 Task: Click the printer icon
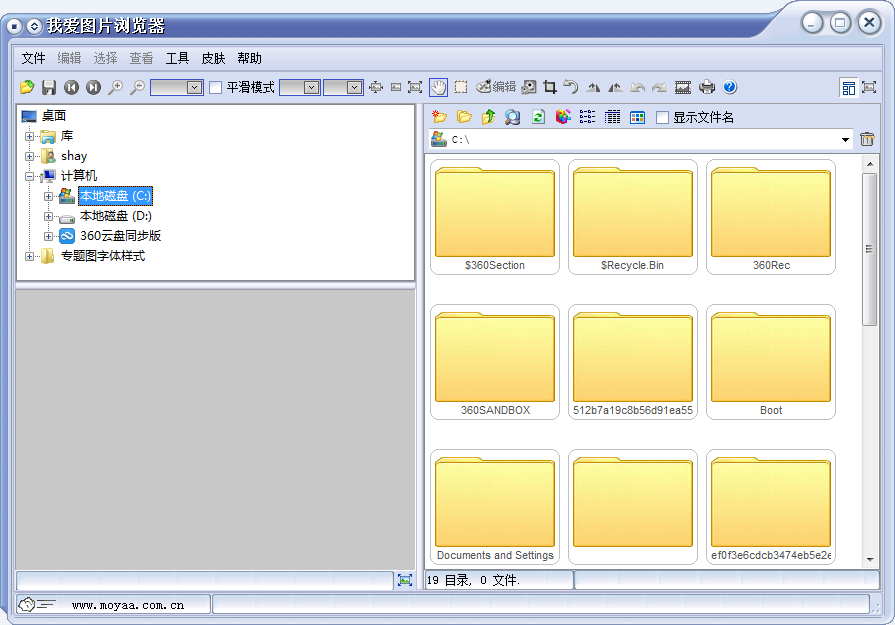tap(707, 88)
